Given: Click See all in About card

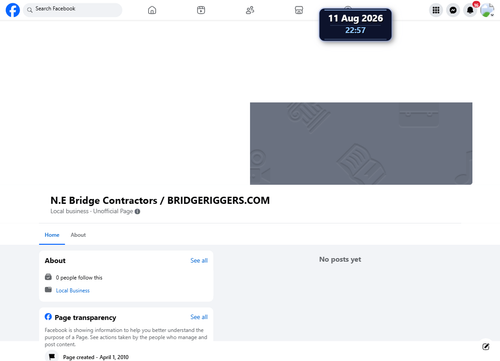Looking at the screenshot, I should (199, 261).
